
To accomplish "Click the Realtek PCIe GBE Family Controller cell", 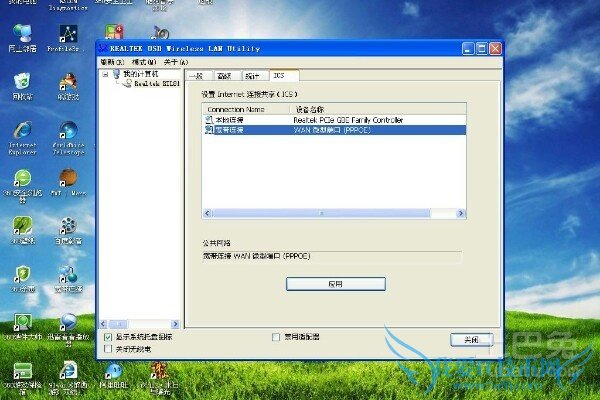I will 348,120.
